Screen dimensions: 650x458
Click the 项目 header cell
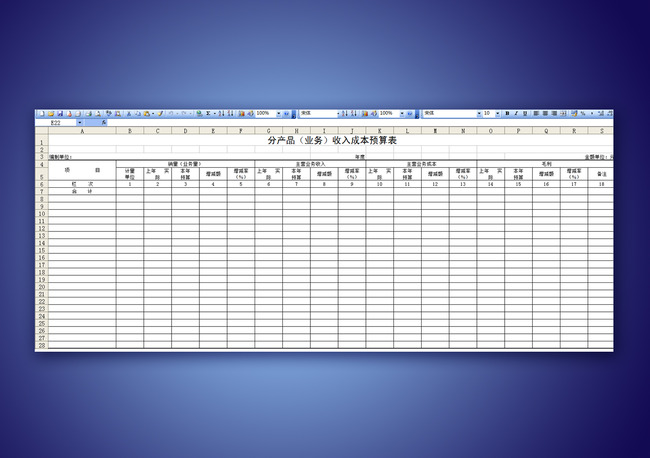click(x=82, y=170)
